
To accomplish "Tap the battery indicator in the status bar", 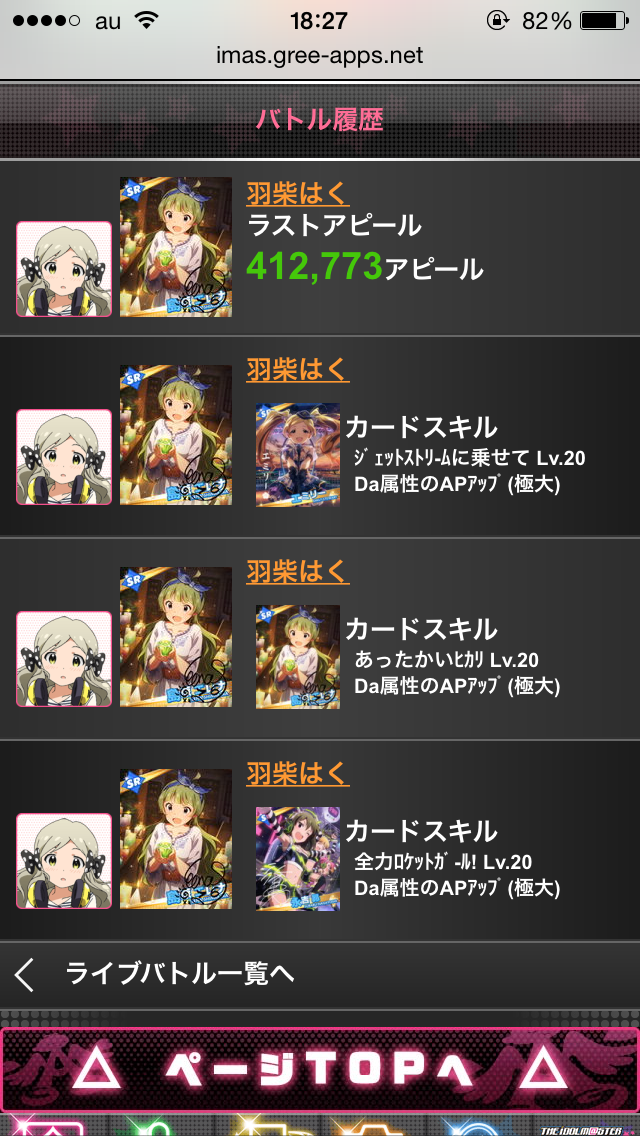I will (604, 21).
